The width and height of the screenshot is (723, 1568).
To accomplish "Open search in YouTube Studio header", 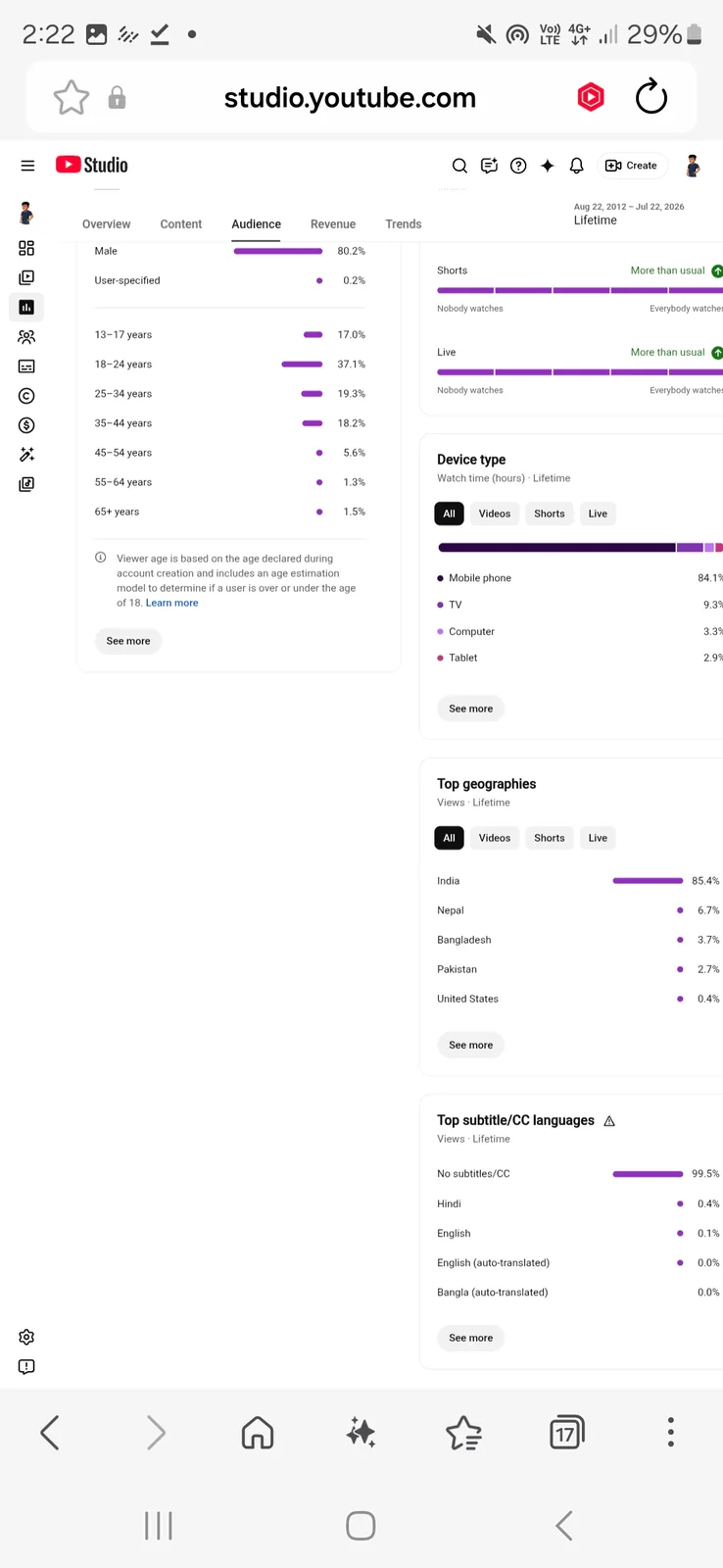I will tap(459, 166).
